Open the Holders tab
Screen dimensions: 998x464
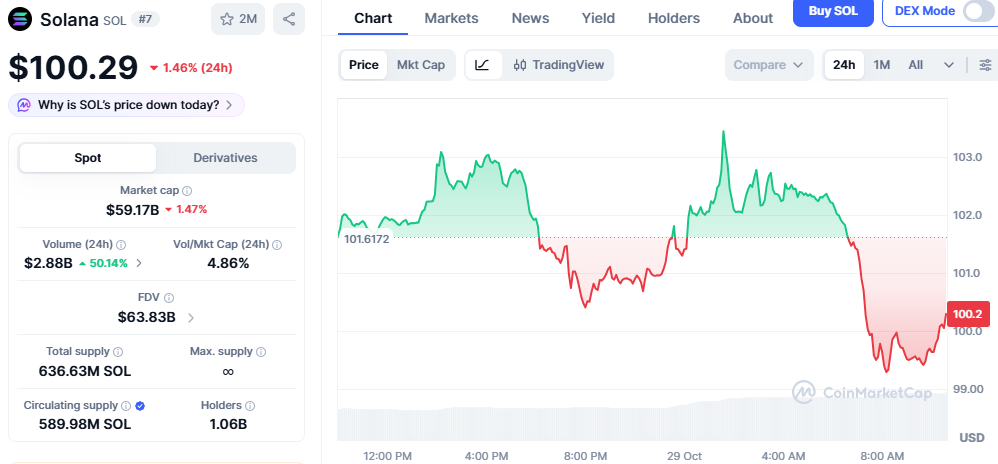pos(673,18)
